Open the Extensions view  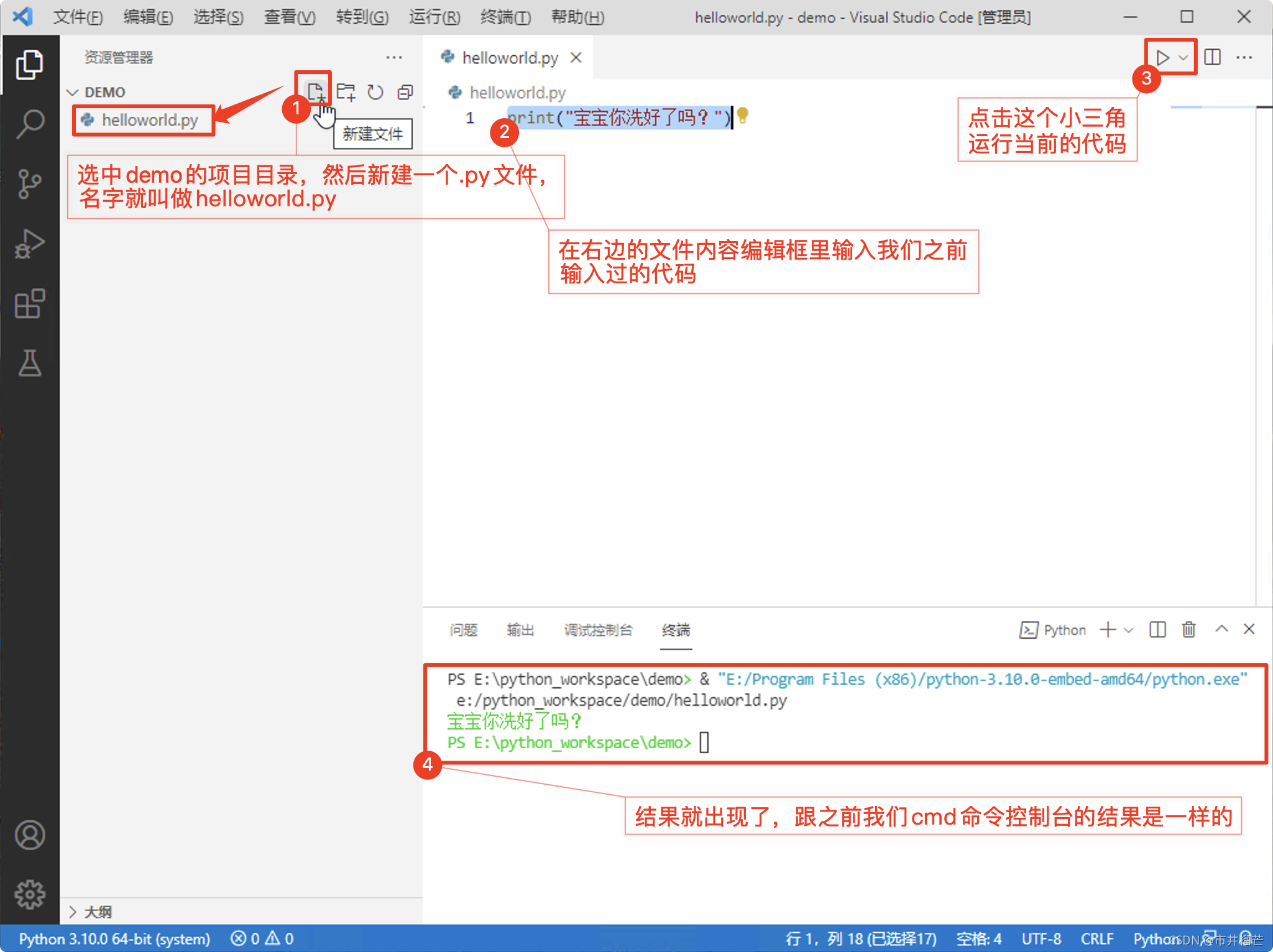29,304
